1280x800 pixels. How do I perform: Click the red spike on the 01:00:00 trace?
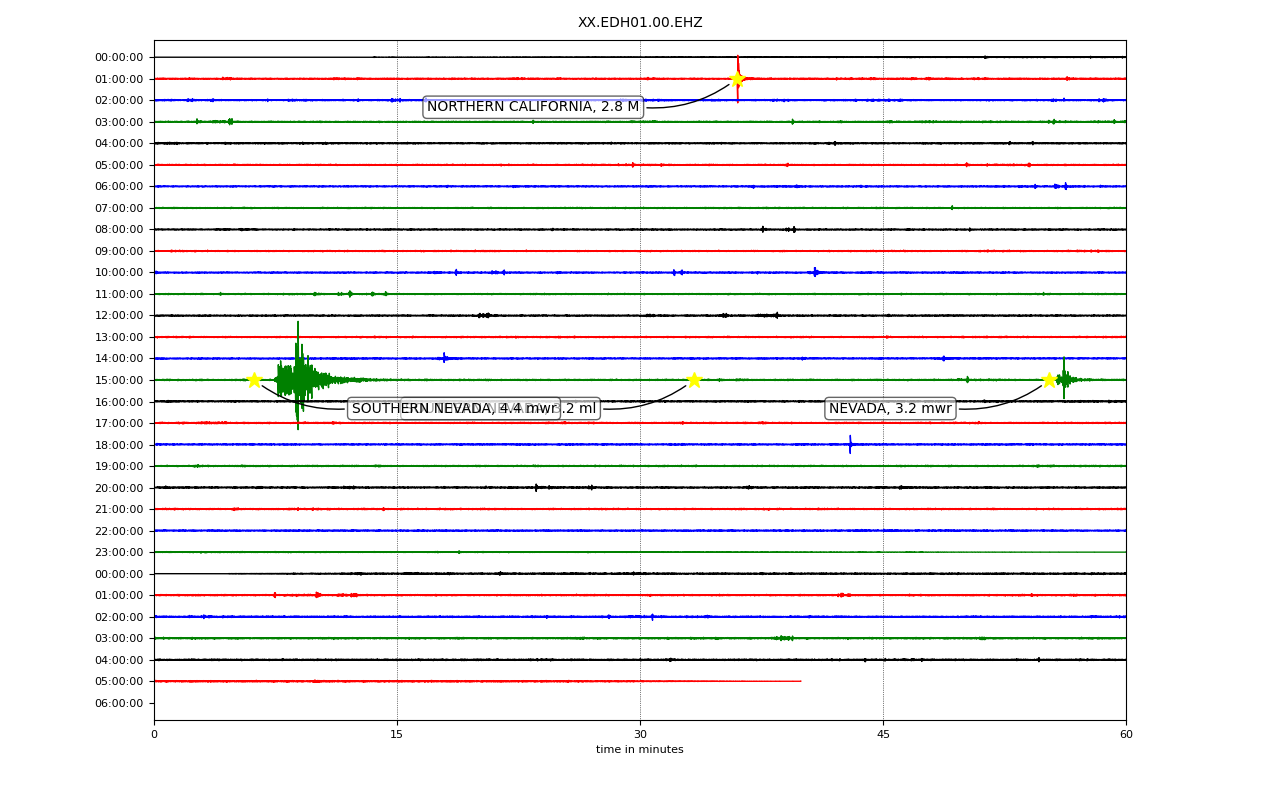pyautogui.click(x=738, y=78)
